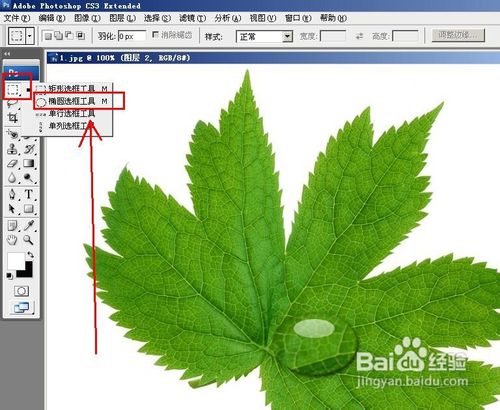Viewport: 500px width, 410px height.
Task: Open the 文件(F) menu
Action: 17,18
